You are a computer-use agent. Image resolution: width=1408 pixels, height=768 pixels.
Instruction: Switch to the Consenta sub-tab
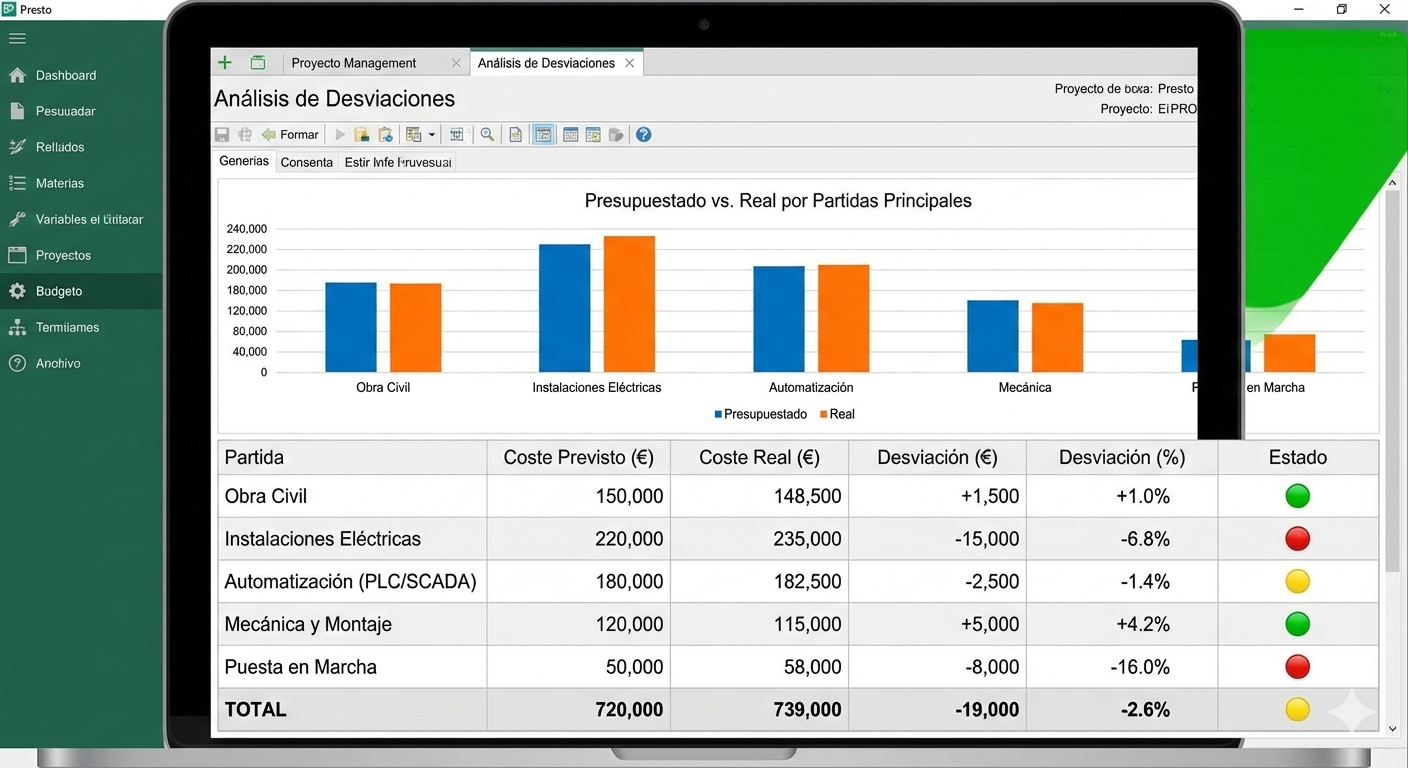(307, 162)
